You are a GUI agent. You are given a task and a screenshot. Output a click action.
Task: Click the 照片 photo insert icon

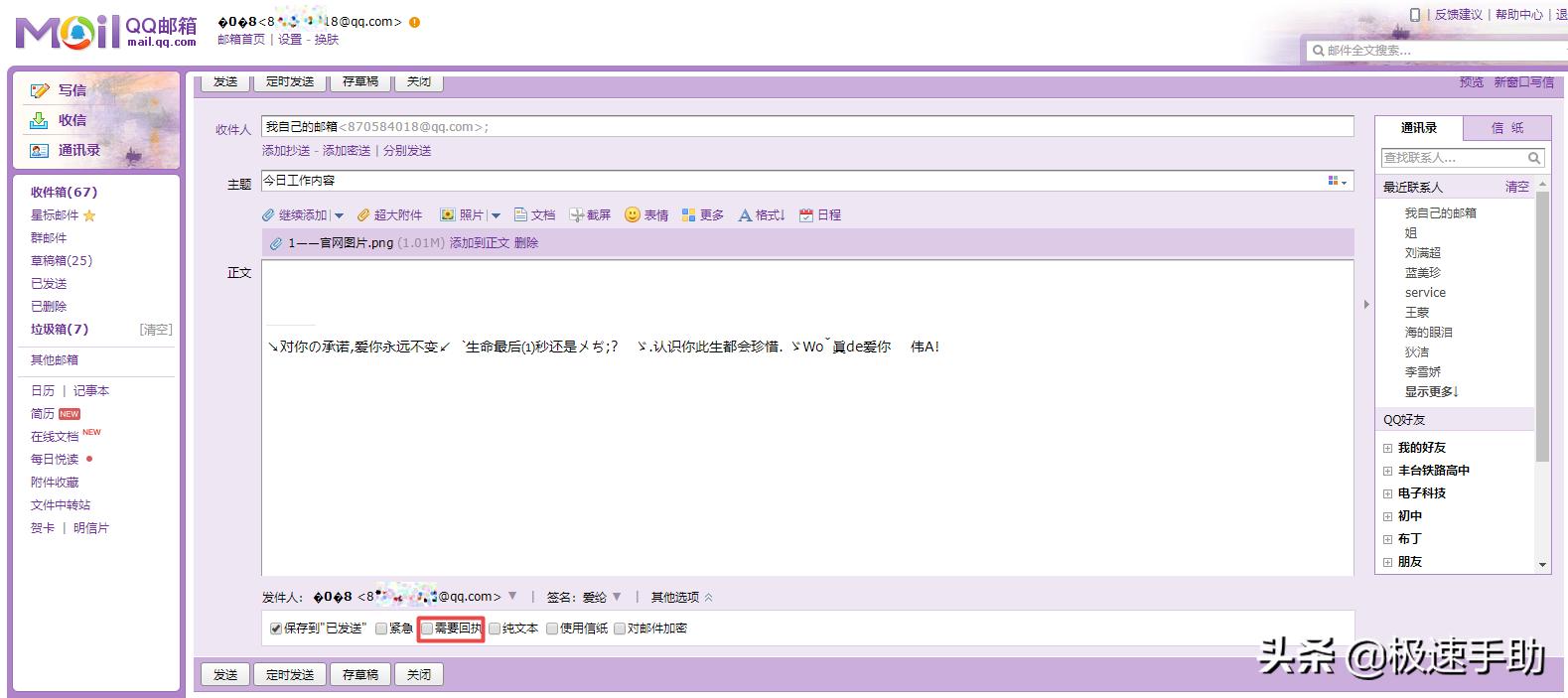click(x=448, y=215)
